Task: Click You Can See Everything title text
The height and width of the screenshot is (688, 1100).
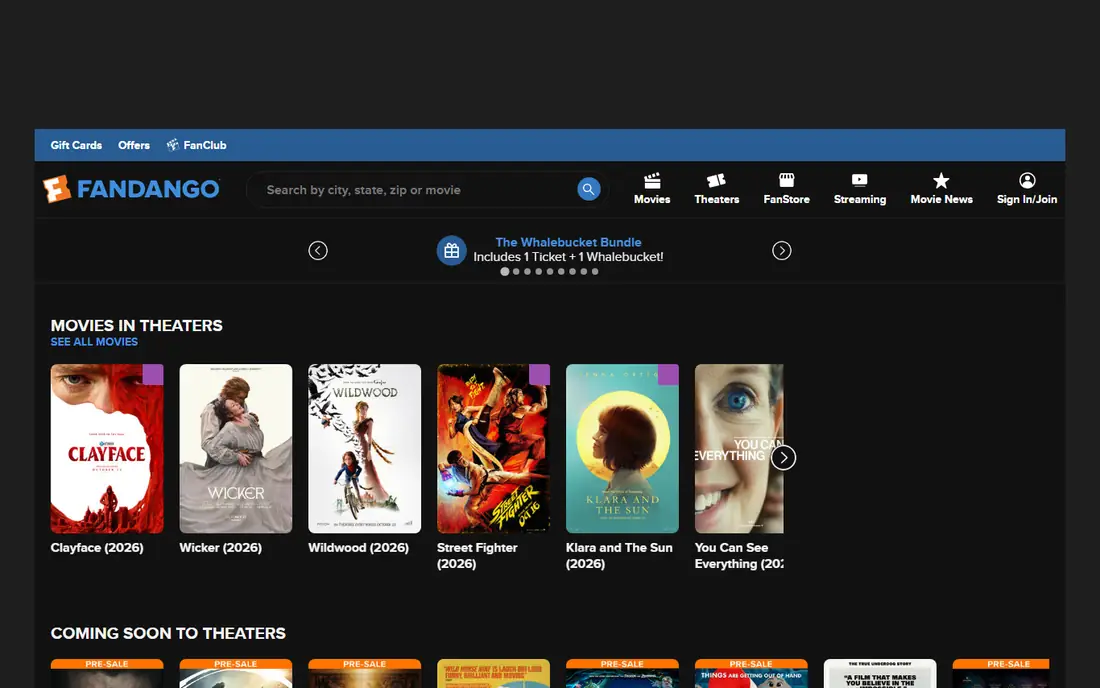Action: pyautogui.click(x=739, y=555)
